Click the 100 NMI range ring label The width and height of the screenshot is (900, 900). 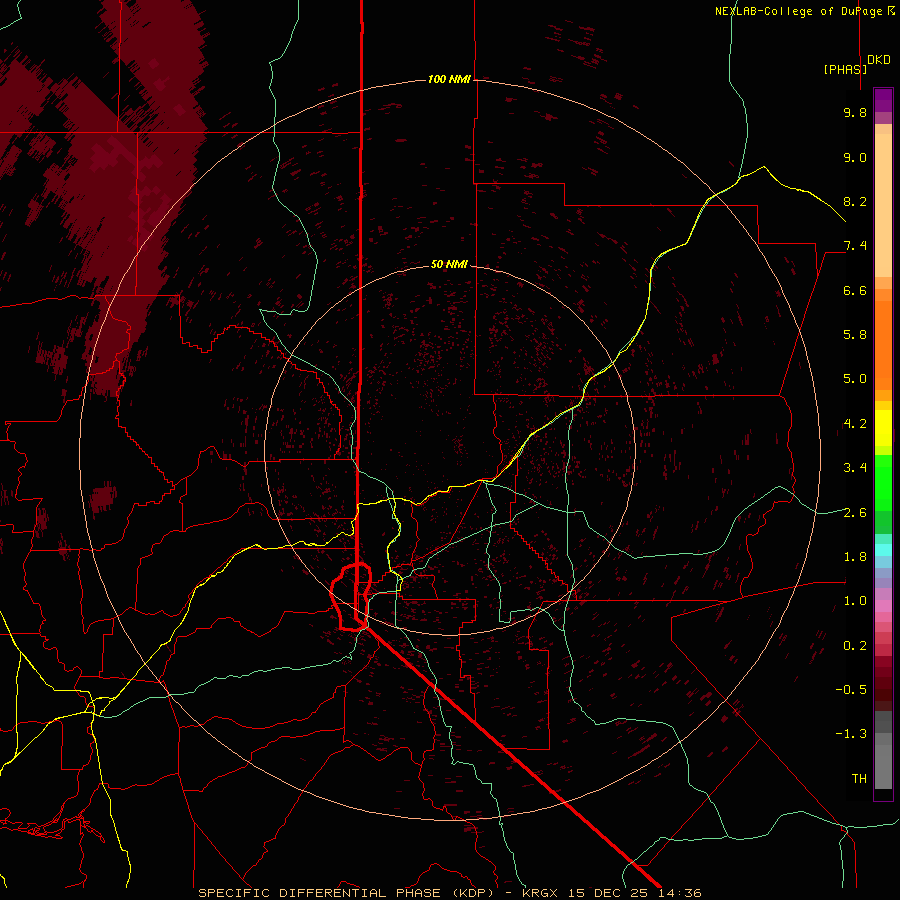pos(449,79)
